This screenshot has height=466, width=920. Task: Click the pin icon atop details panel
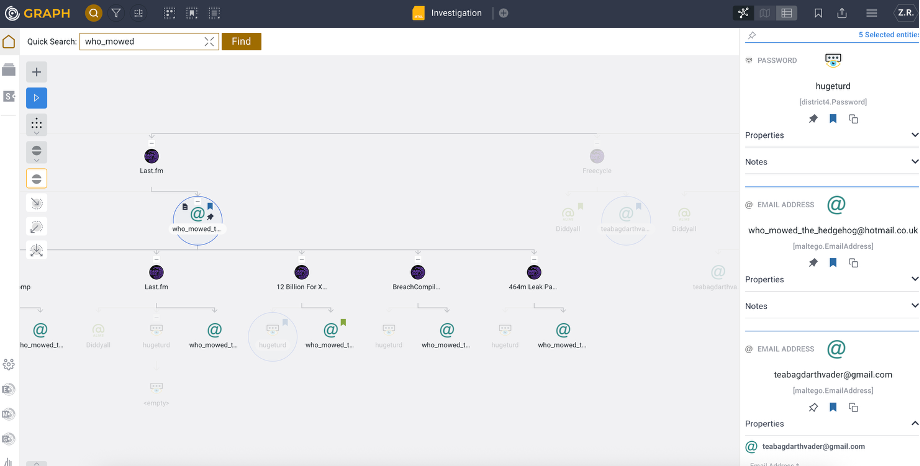752,35
